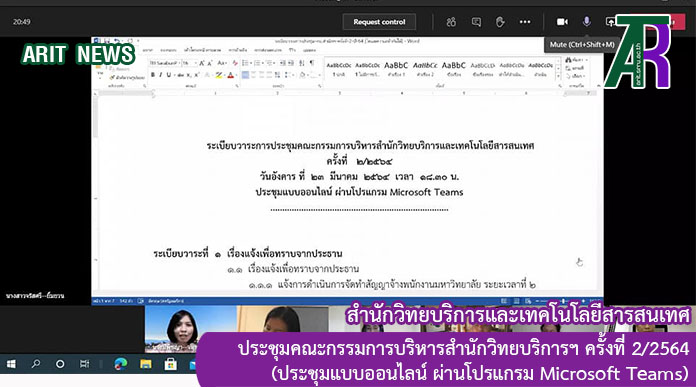The height and width of the screenshot is (387, 696).
Task: Apply bulleted list in Word ribbon
Action: coord(245,63)
